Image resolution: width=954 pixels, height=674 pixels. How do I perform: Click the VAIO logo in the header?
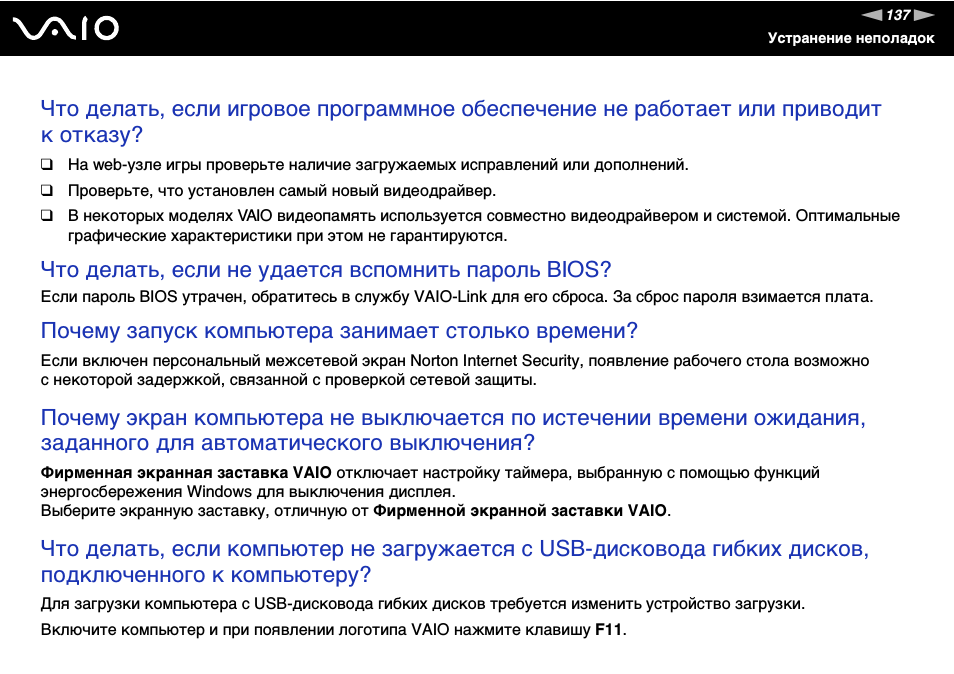(66, 28)
